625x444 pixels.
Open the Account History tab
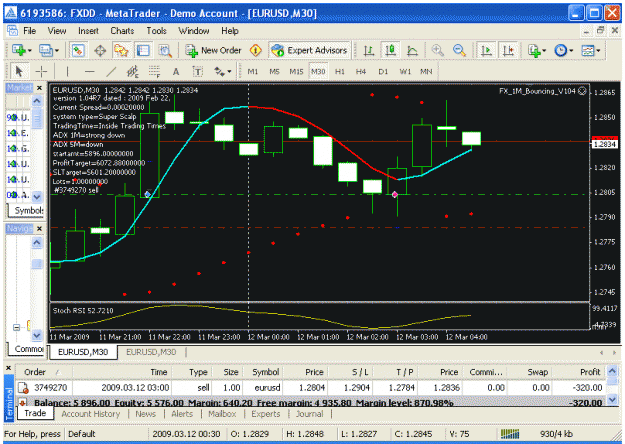(90, 414)
